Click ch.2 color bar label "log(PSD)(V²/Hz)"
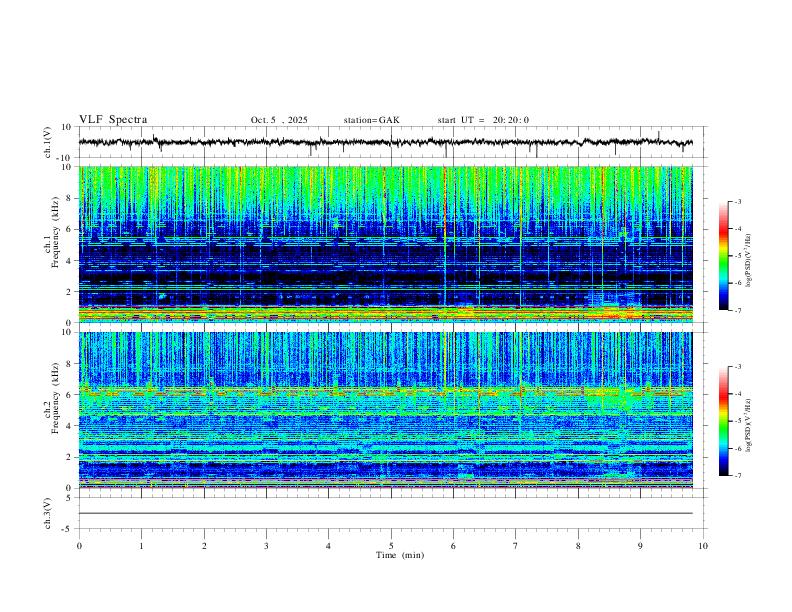Image resolution: width=792 pixels, height=612 pixels. coord(749,425)
